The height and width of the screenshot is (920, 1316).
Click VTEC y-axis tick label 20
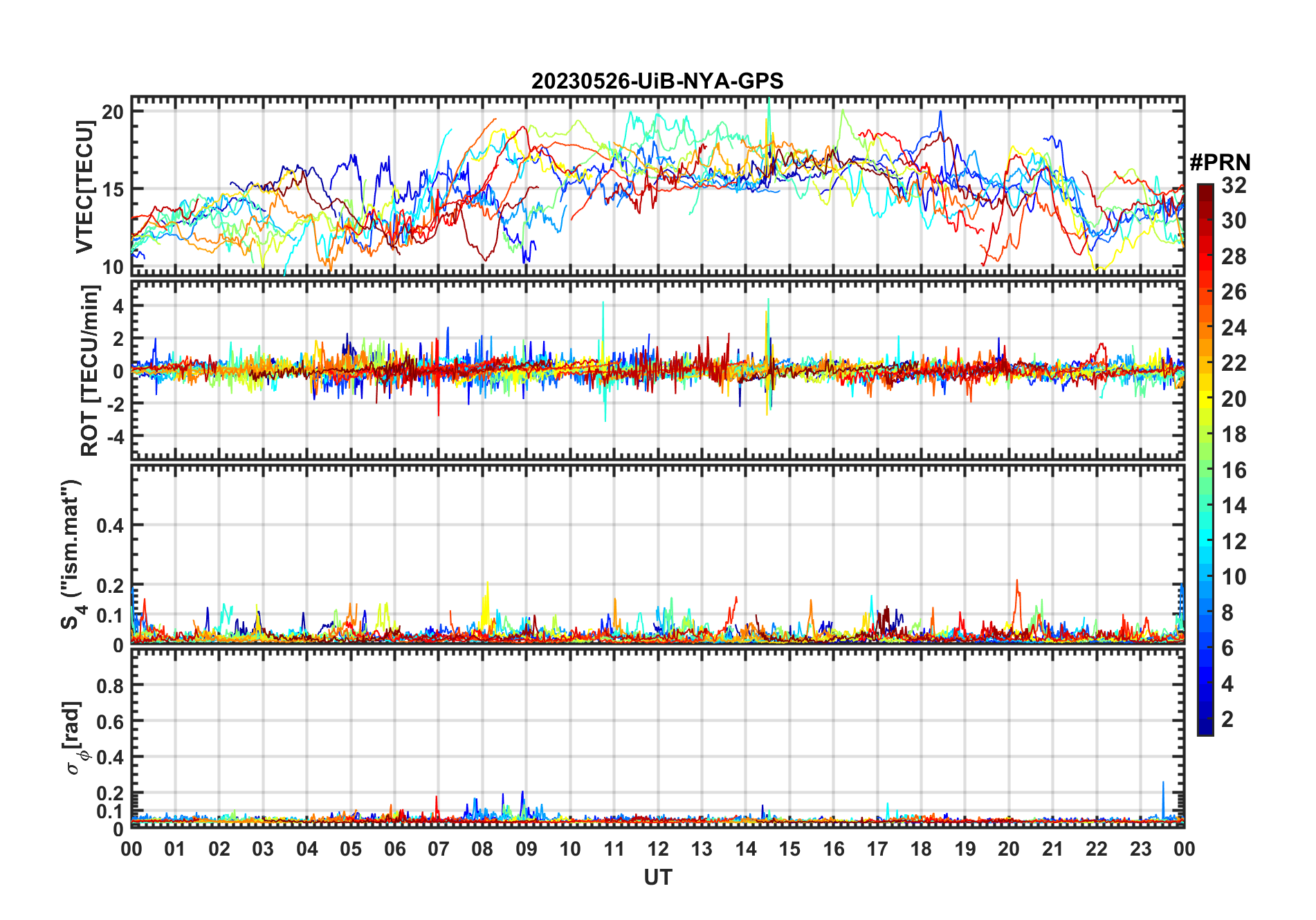tap(113, 111)
